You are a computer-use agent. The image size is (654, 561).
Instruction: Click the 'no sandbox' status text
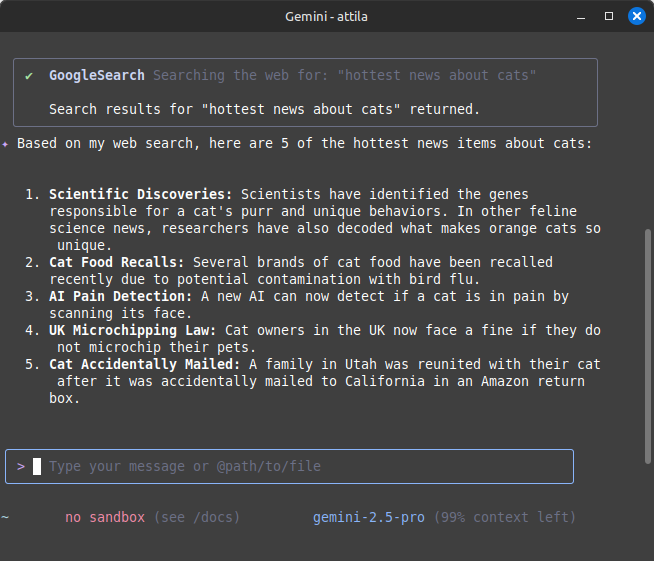point(105,518)
